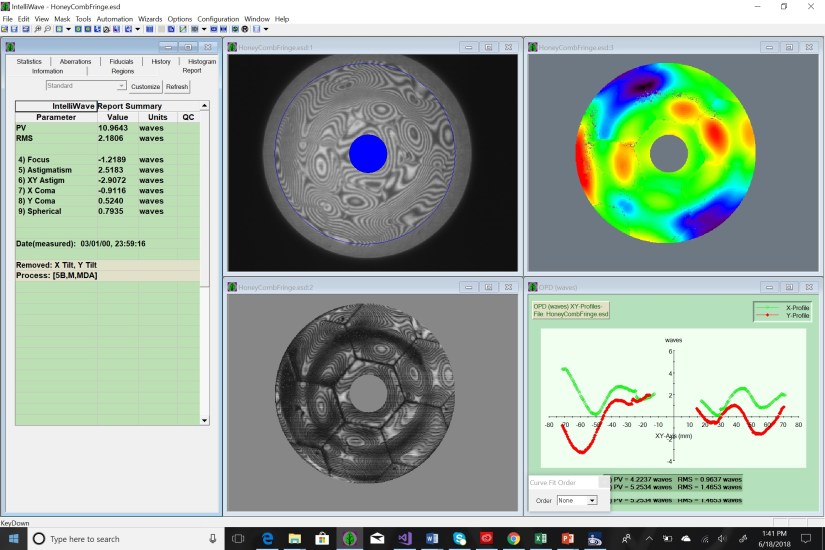Click the leftmost icon in the main toolbar
This screenshot has height=550, width=825.
coord(6,30)
